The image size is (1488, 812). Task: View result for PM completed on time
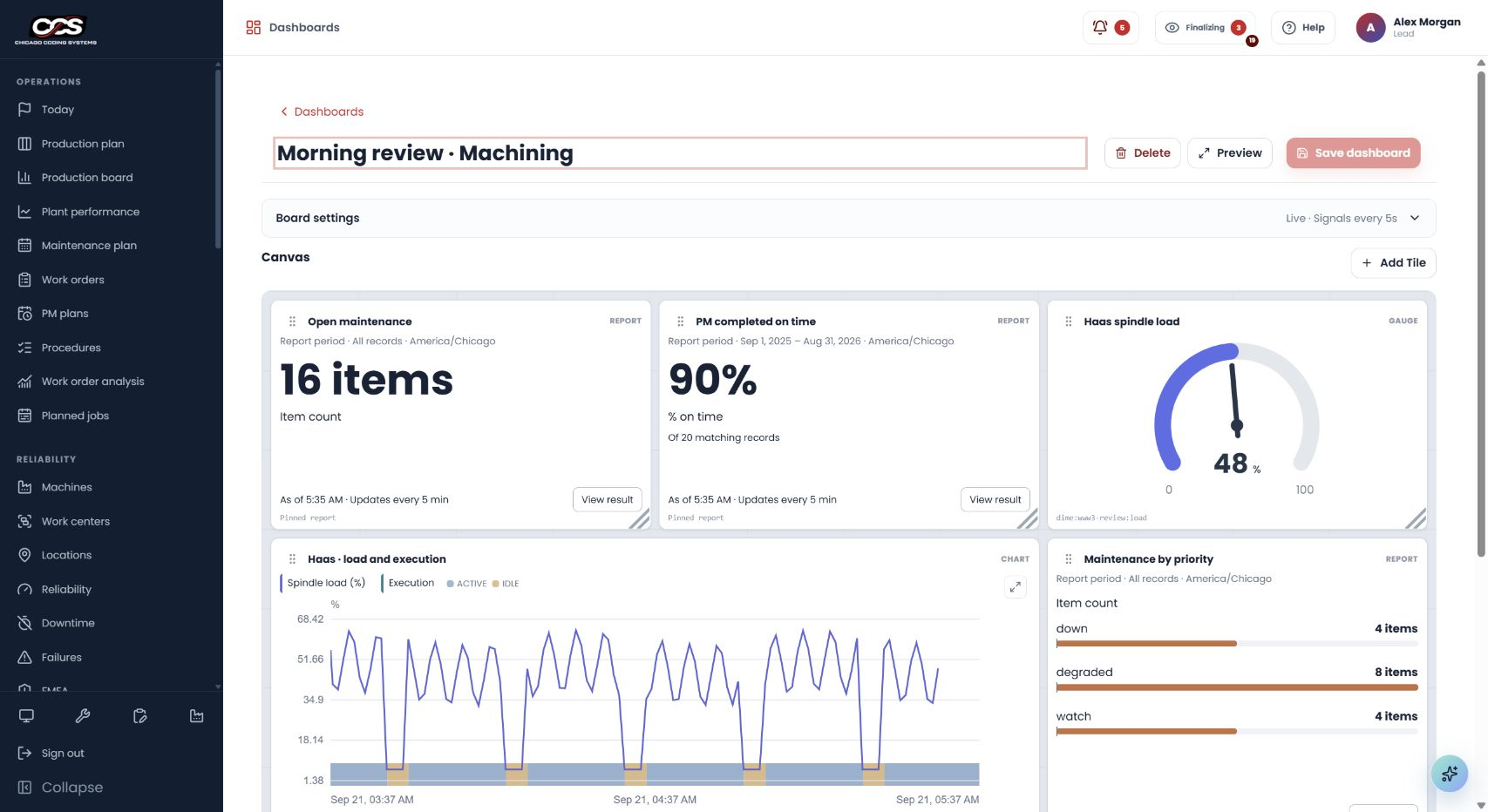[995, 499]
